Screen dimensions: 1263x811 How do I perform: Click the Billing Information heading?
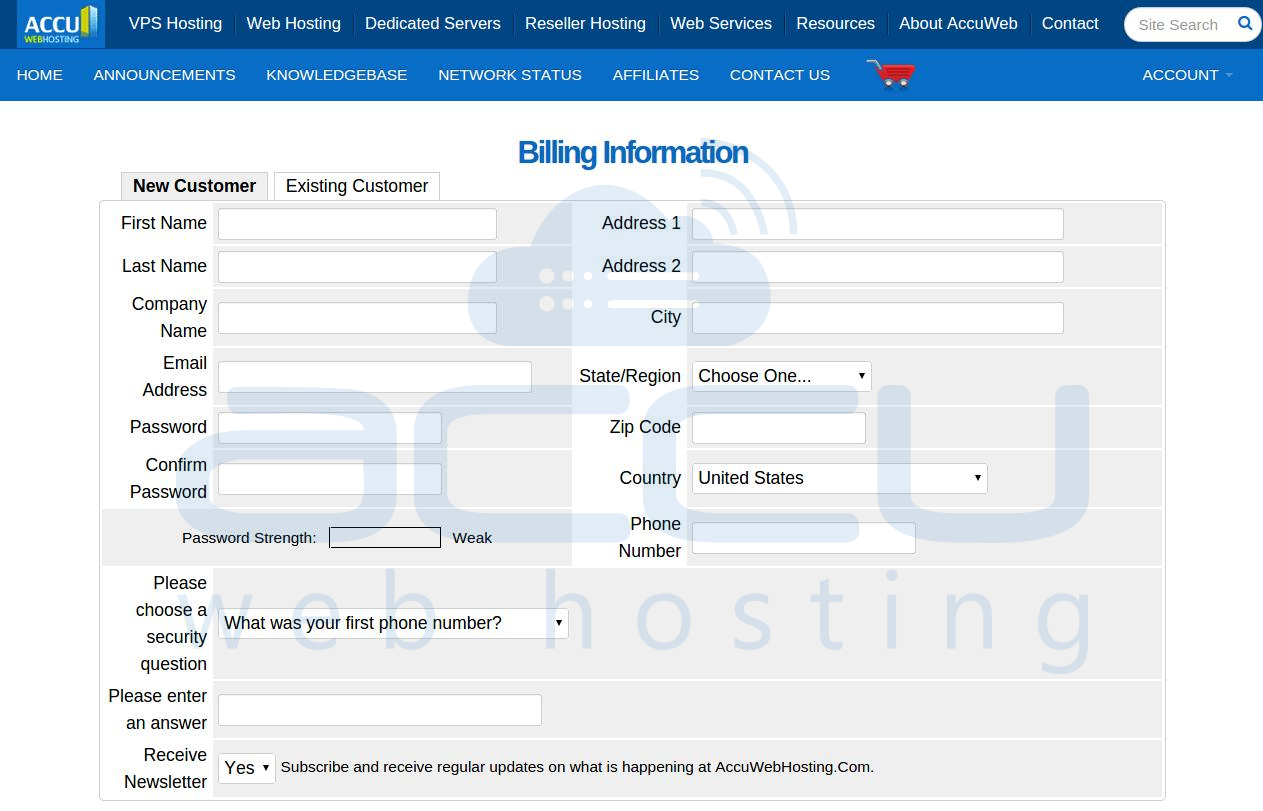click(633, 152)
